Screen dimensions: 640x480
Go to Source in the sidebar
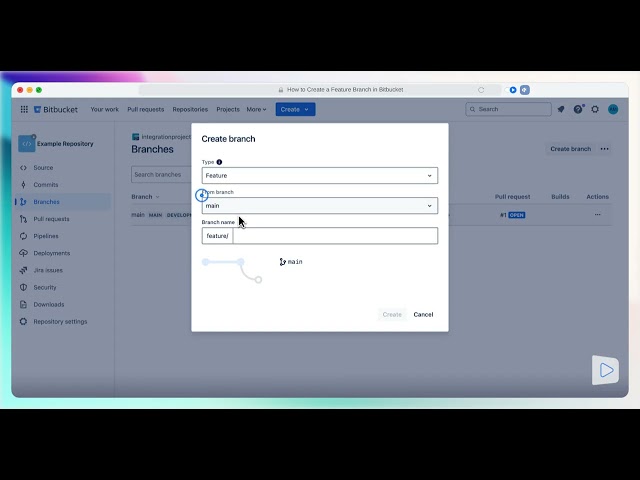(x=43, y=168)
